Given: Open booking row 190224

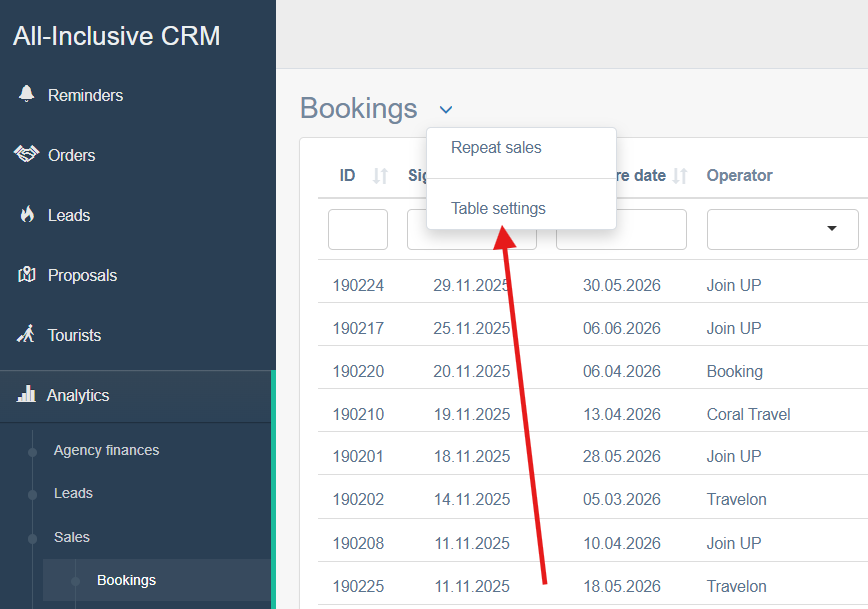Looking at the screenshot, I should [x=358, y=285].
